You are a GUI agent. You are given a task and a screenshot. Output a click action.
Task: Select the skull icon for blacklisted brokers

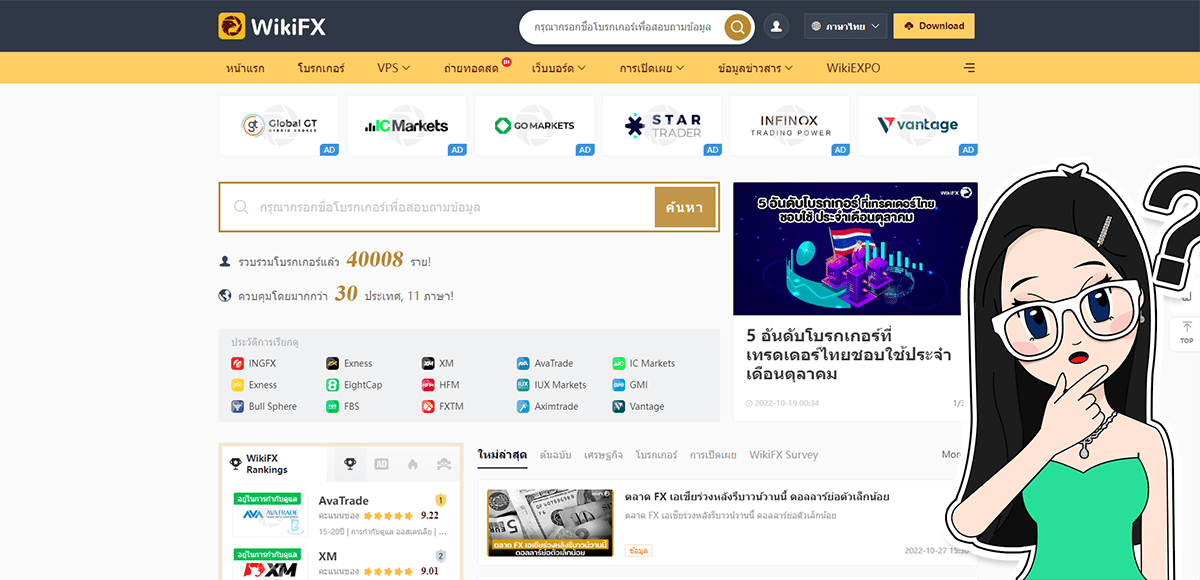point(442,463)
